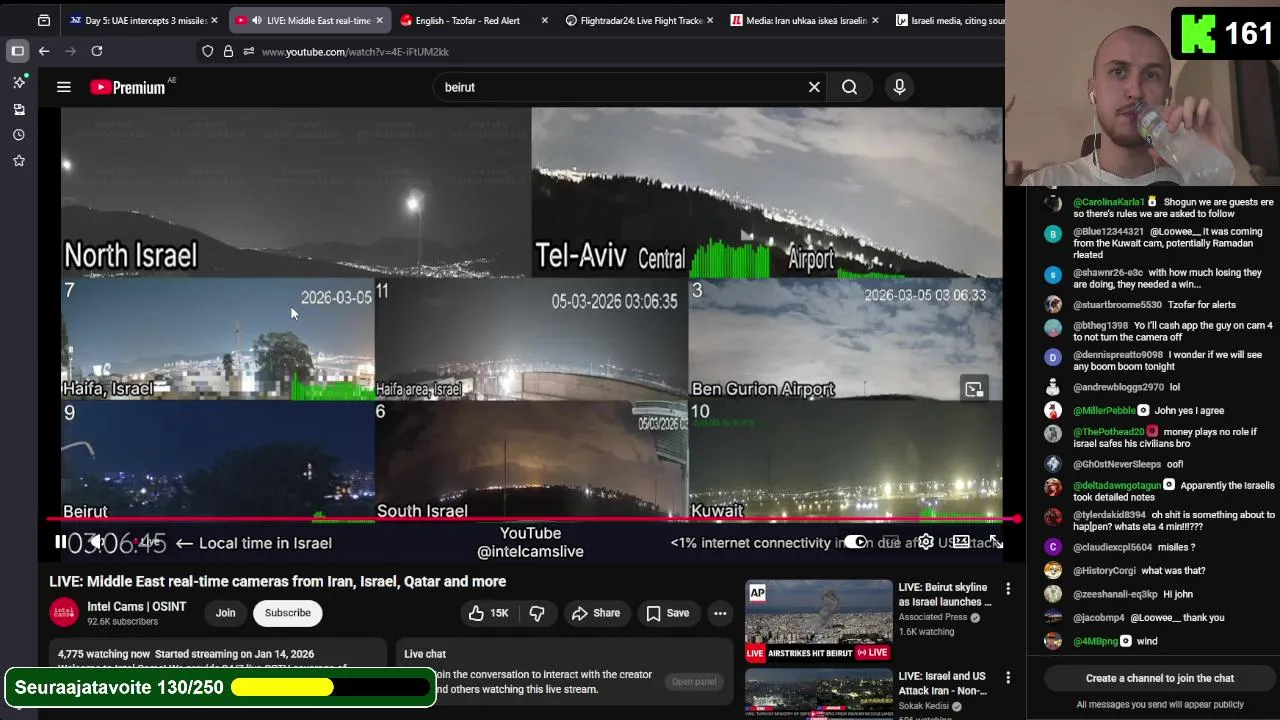Viewport: 1280px width, 720px height.
Task: Dislike the video with thumbs down
Action: (x=537, y=613)
